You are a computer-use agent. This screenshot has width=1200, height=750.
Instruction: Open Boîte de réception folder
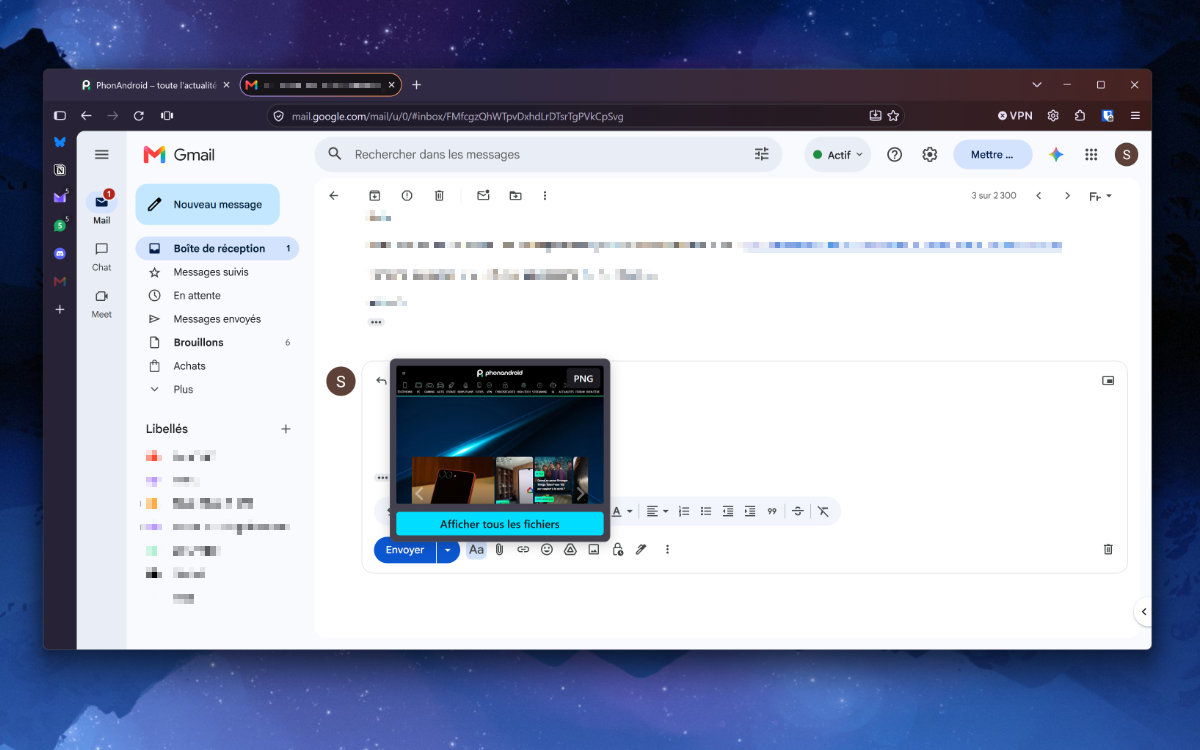pos(217,248)
